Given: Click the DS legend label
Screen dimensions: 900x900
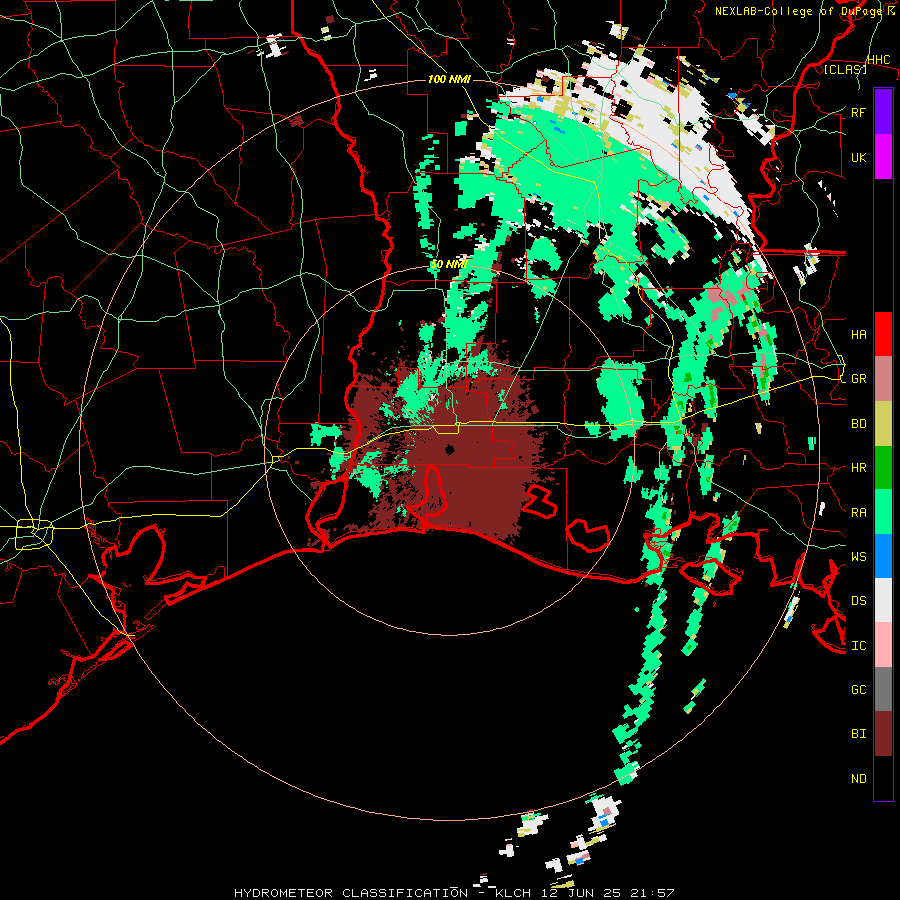Looking at the screenshot, I should pyautogui.click(x=858, y=601).
